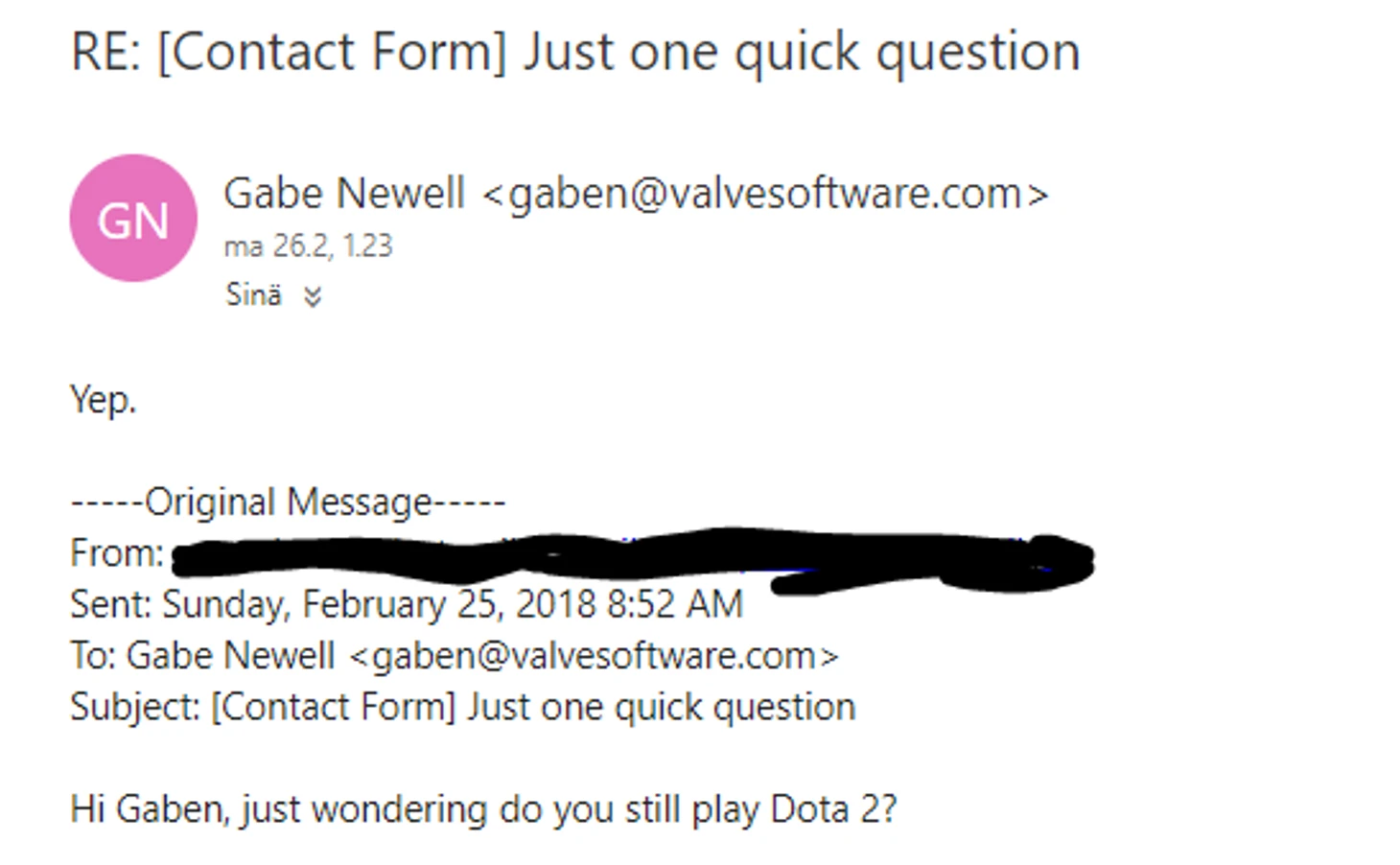Click the Yep. reply text
The image size is (1400, 865).
tap(103, 399)
